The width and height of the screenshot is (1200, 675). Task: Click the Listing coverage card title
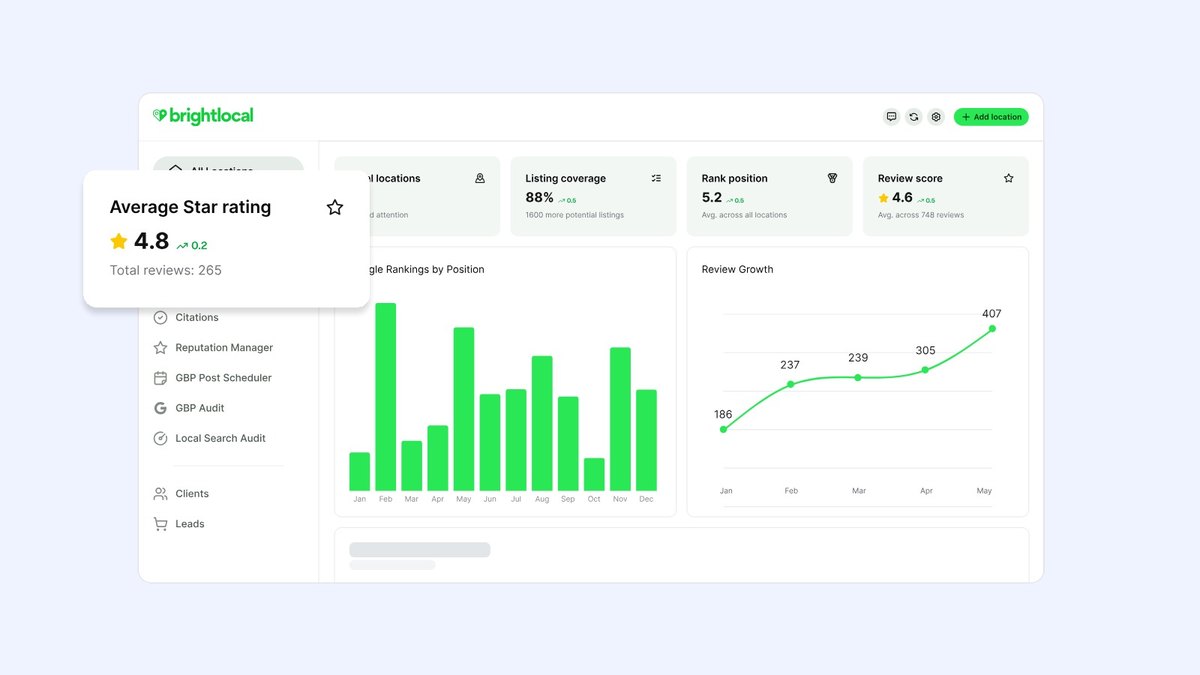coord(566,178)
